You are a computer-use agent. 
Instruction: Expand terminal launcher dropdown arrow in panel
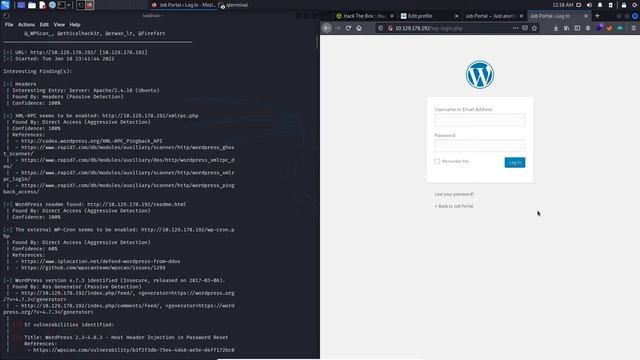pos(68,5)
